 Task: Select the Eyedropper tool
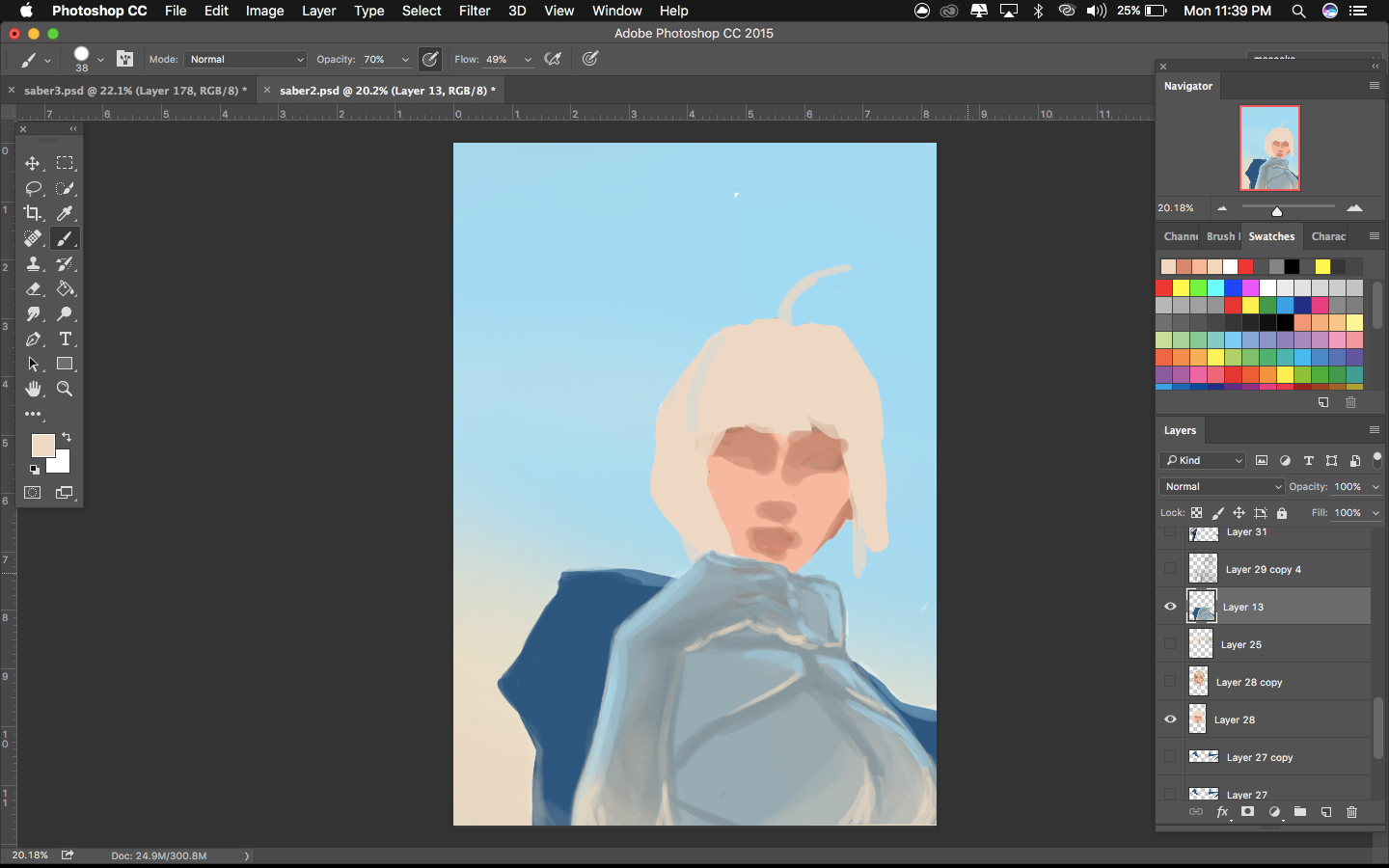65,213
